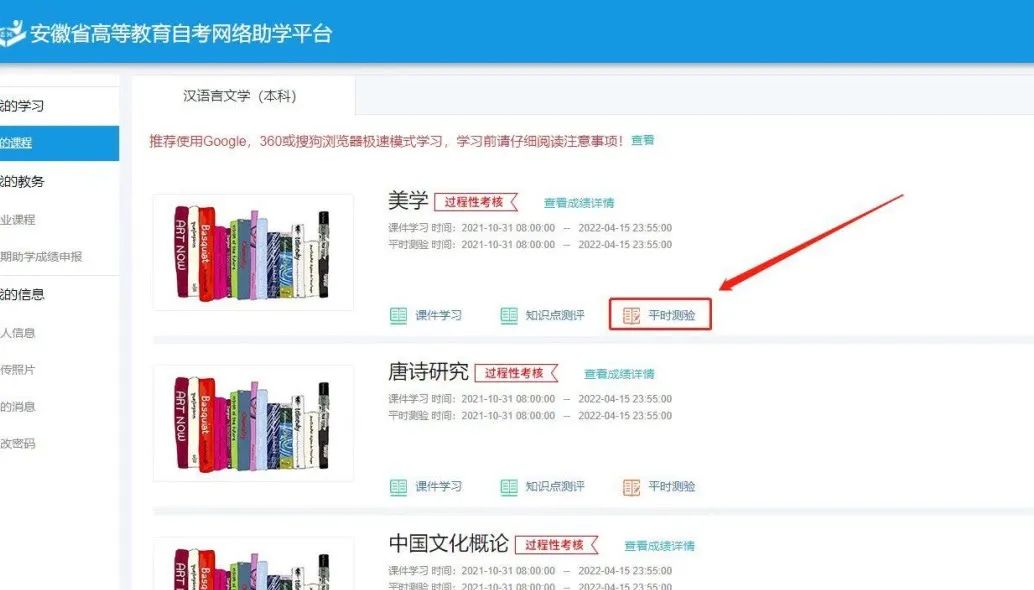1034x590 pixels.
Task: Open 课件学习 book icon for 美学
Action: pyautogui.click(x=398, y=316)
